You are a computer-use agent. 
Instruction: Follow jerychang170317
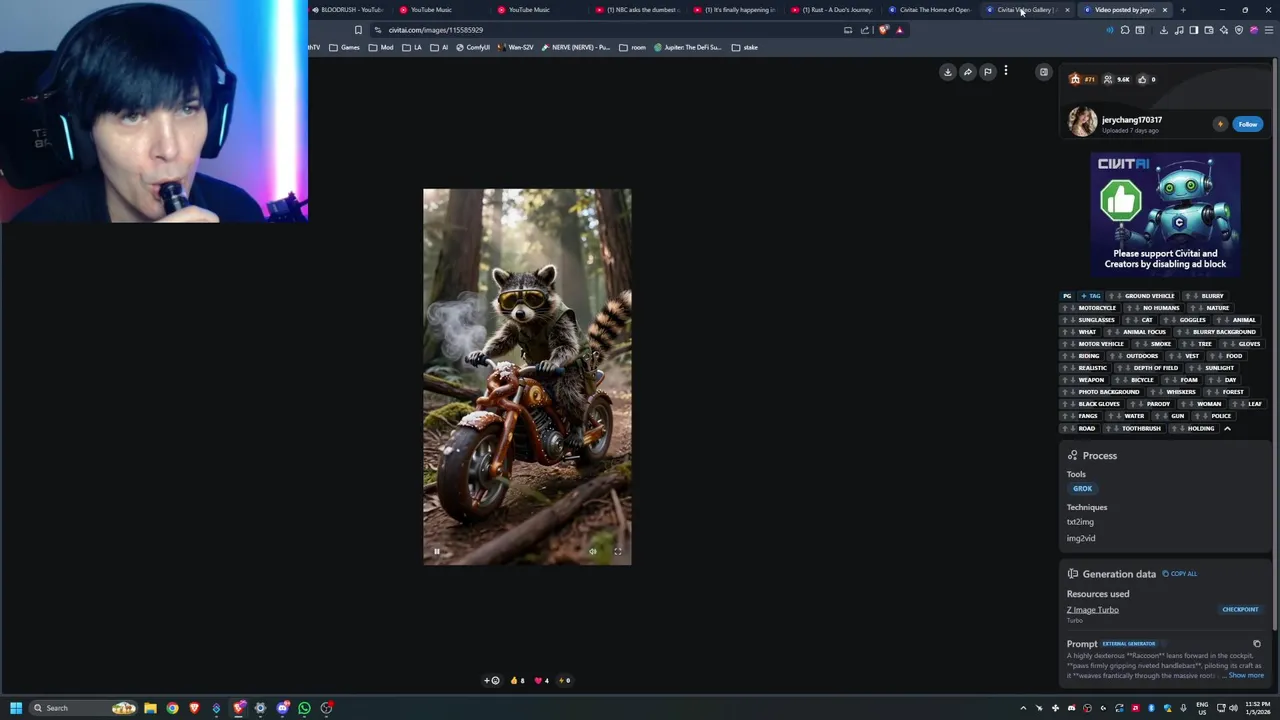point(1247,124)
